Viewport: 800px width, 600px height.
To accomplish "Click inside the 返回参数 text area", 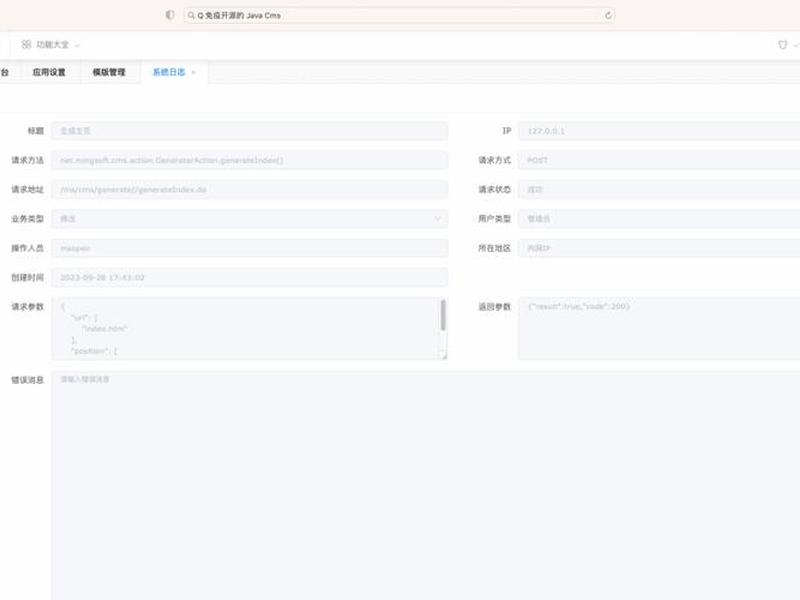I will 659,329.
